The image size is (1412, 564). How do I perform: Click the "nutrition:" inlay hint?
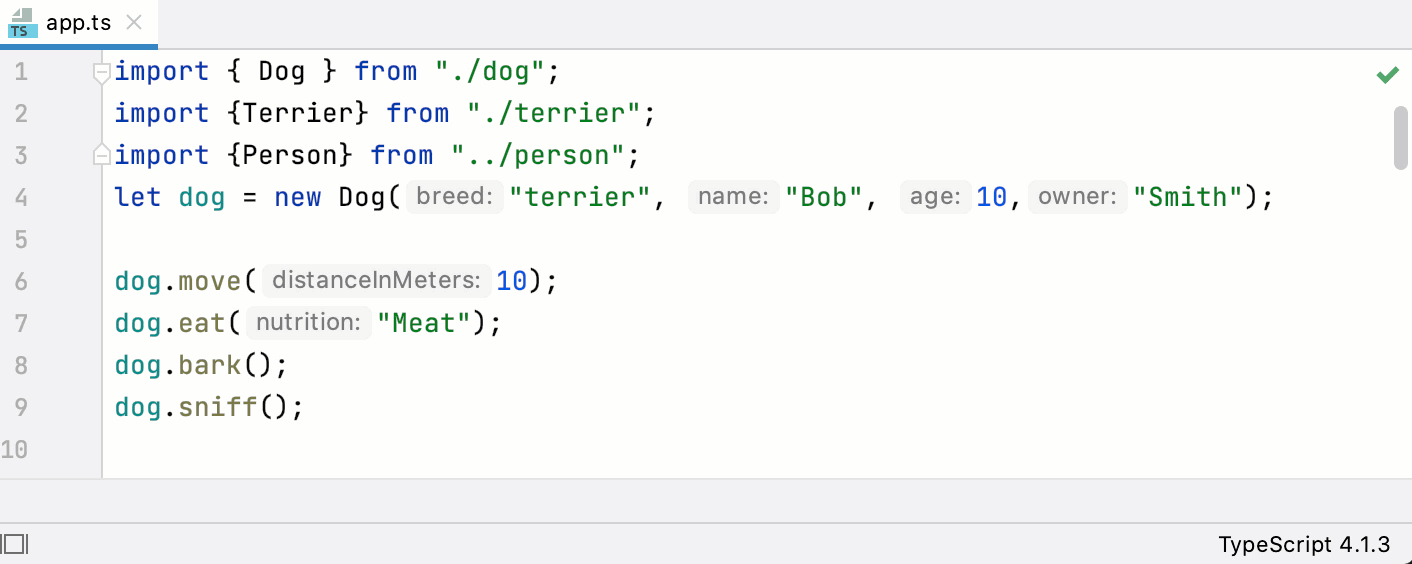pyautogui.click(x=308, y=323)
